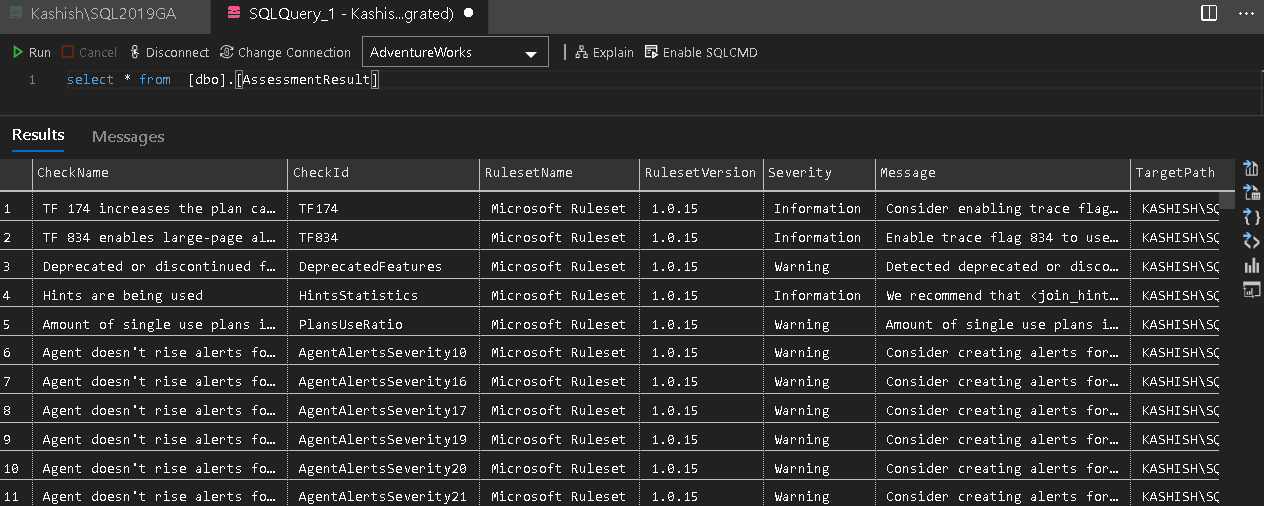This screenshot has height=506, width=1264.
Task: Click Explain to show the query plan
Action: (x=604, y=52)
